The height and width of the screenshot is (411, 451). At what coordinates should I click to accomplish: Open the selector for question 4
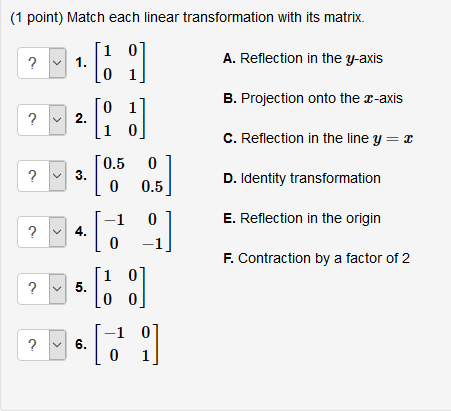tap(42, 232)
